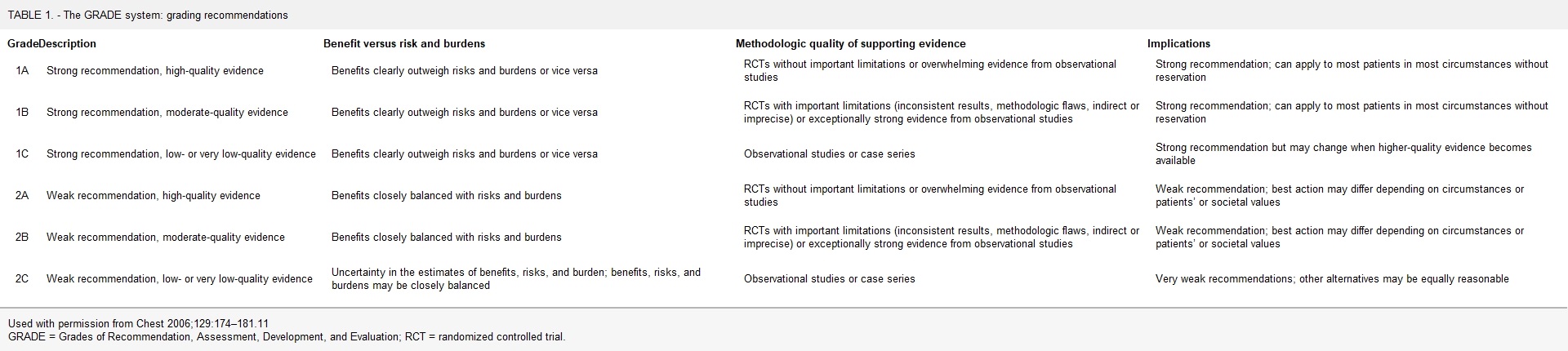Select the grade 2A cell
The height and width of the screenshot is (351, 1568).
coord(22,196)
